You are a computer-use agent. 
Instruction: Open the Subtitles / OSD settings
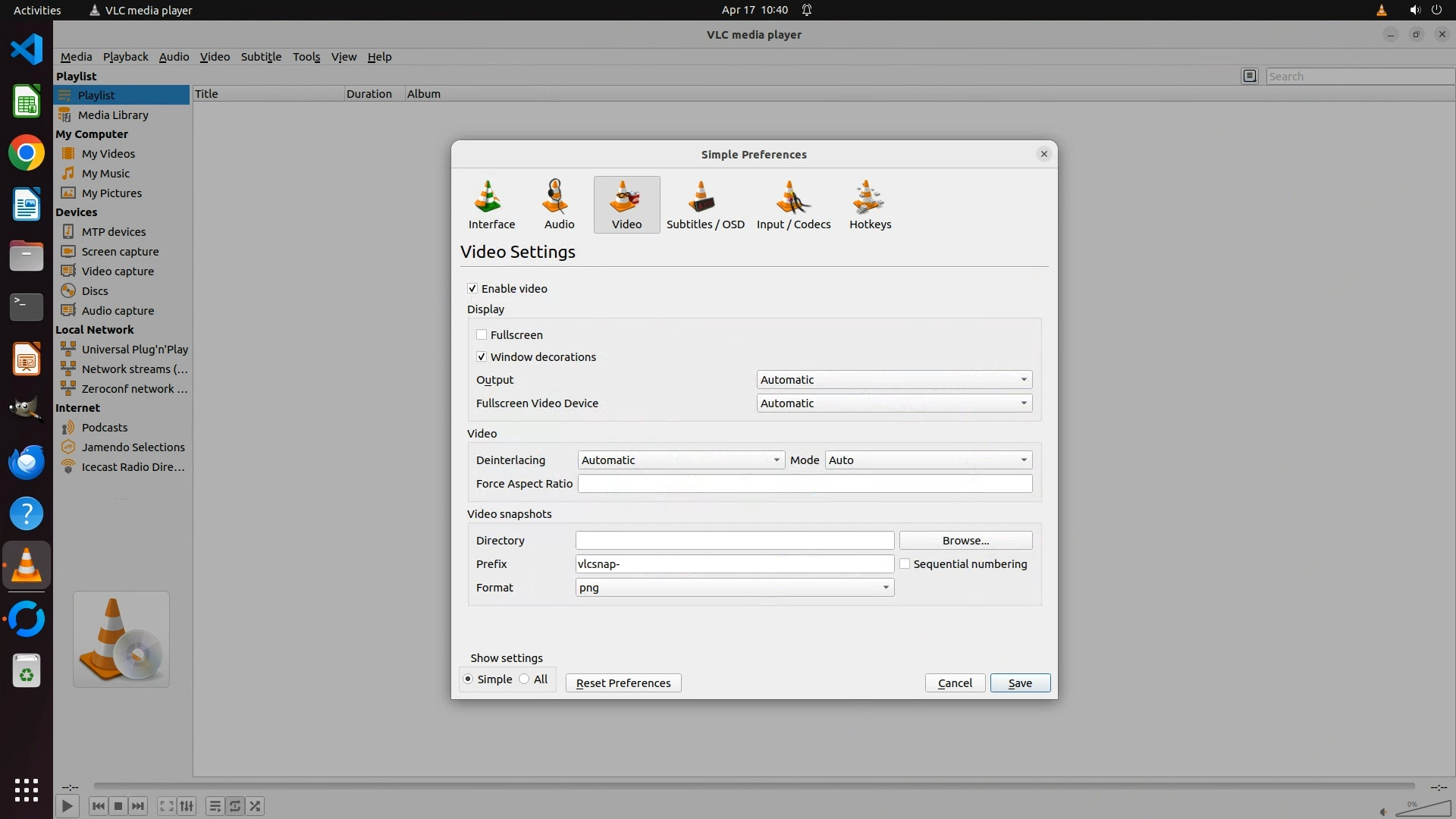[704, 205]
